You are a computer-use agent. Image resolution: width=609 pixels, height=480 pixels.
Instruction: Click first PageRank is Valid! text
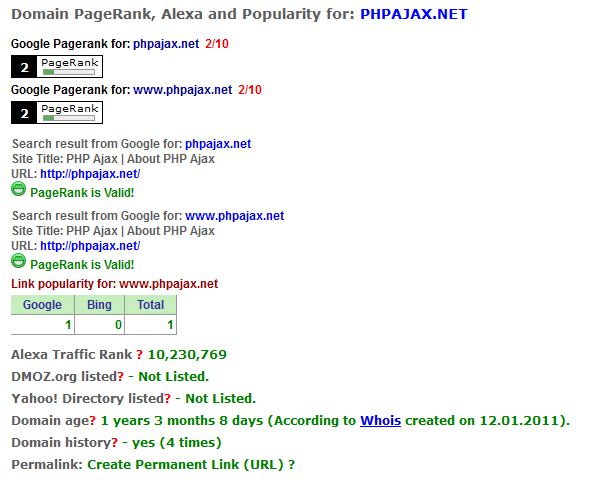tap(82, 193)
